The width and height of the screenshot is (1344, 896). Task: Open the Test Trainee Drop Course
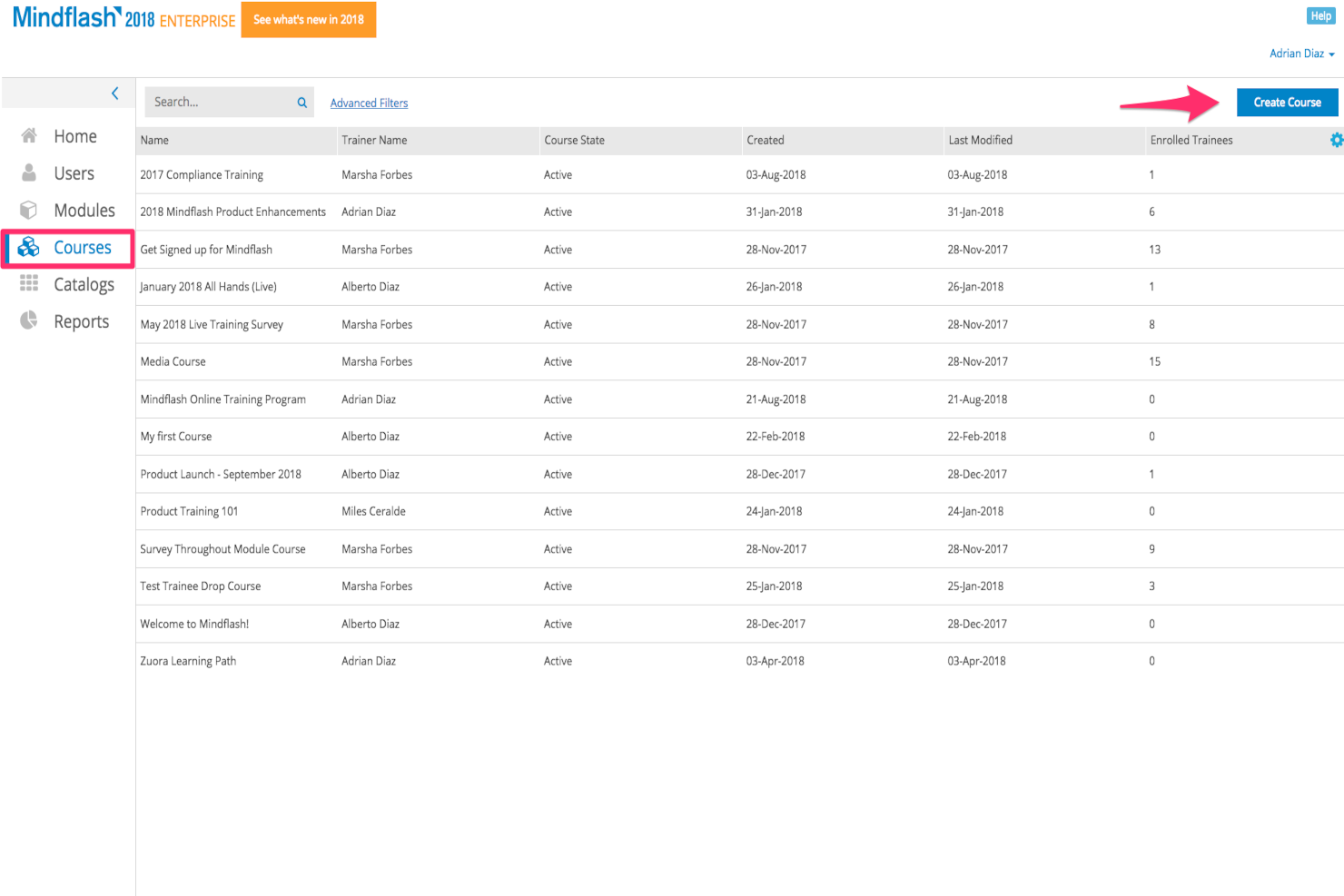(200, 586)
